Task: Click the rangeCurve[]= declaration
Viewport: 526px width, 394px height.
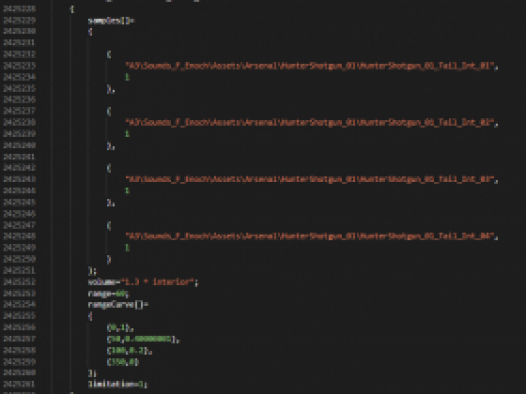Action: pos(118,304)
